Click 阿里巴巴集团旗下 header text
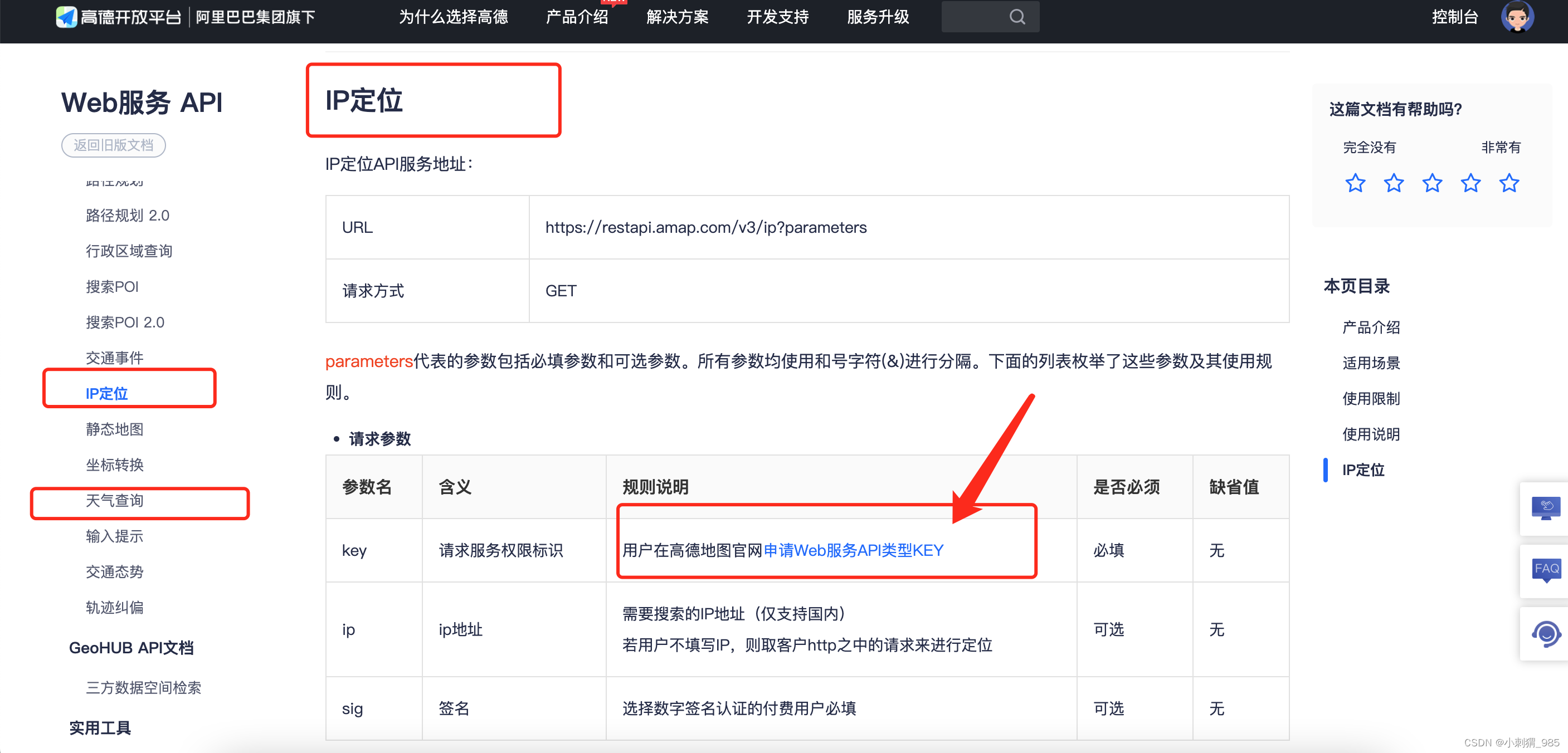 [x=256, y=17]
